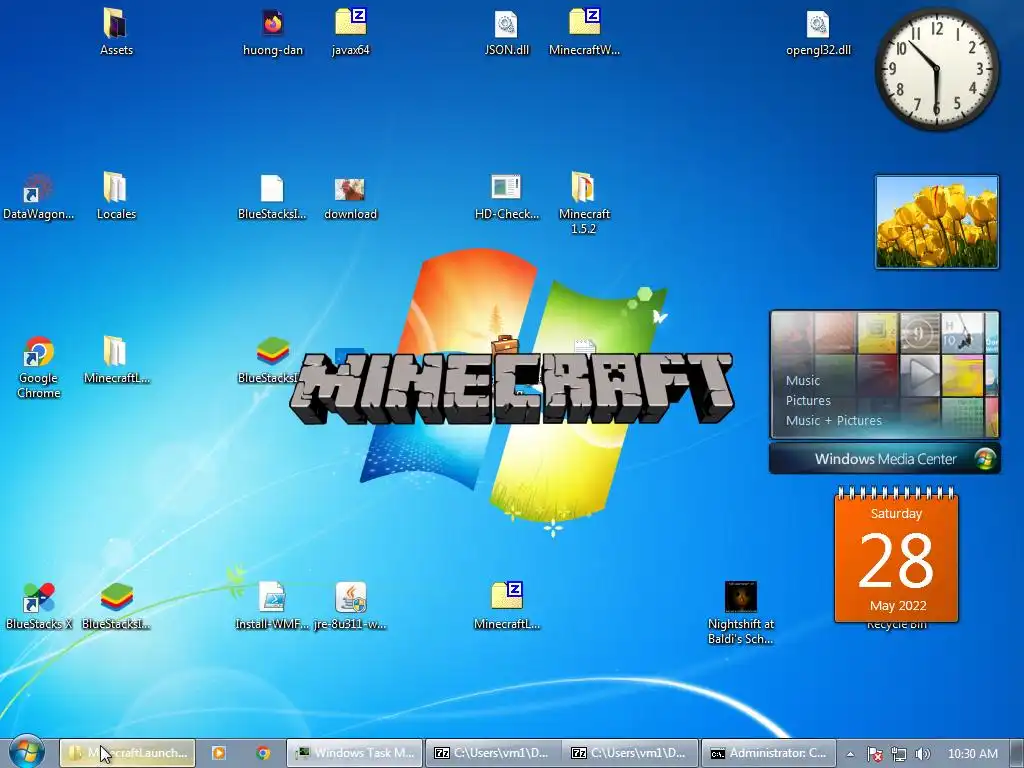Click the Windows Media Center title bar
1024x768 pixels.
tap(885, 458)
